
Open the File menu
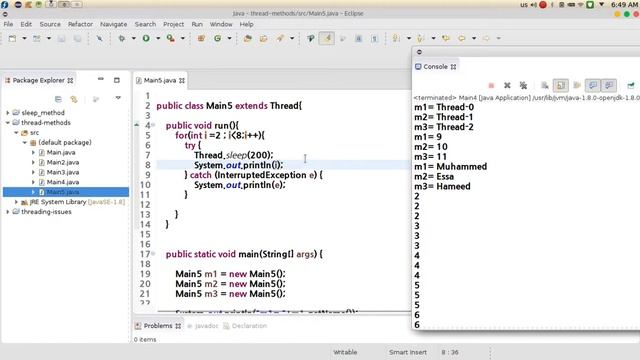tap(8, 24)
